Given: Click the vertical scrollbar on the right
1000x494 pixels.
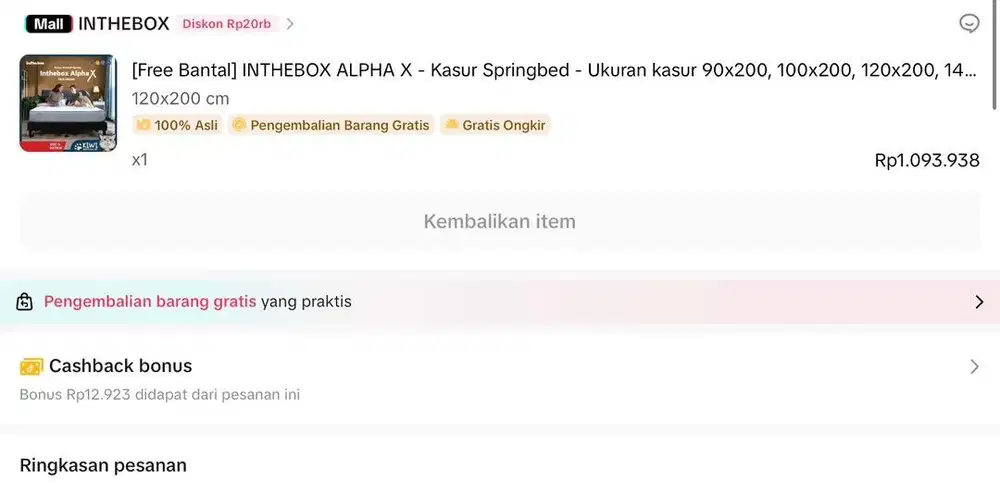Looking at the screenshot, I should pos(994,60).
